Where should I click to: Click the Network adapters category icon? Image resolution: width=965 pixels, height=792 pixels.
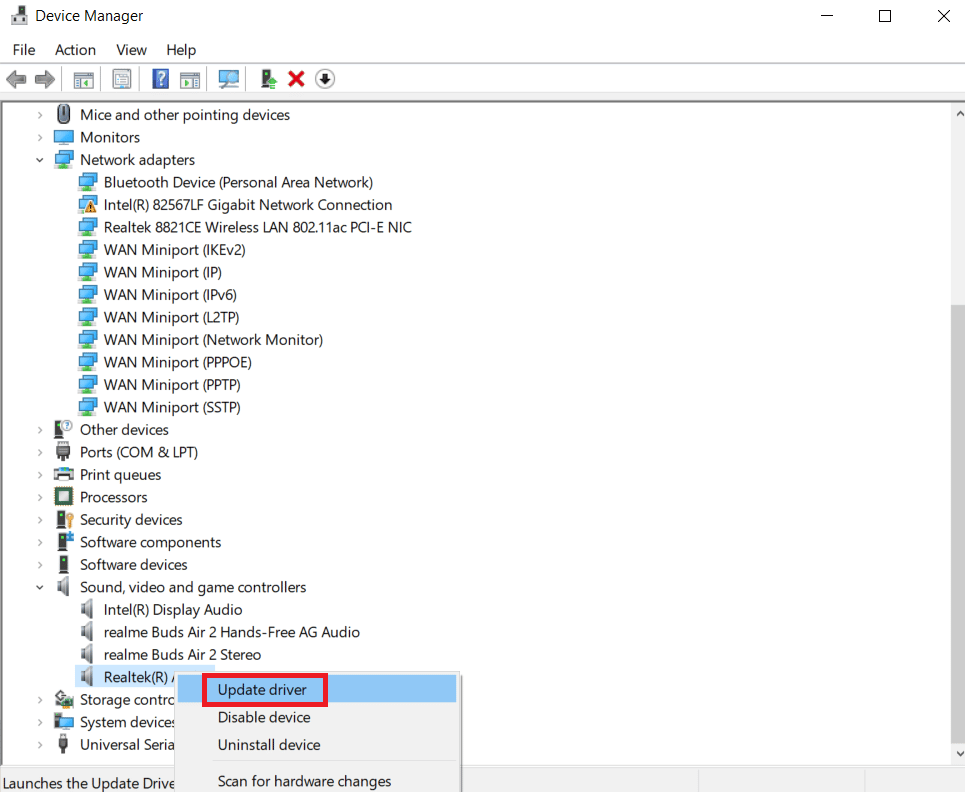point(64,159)
